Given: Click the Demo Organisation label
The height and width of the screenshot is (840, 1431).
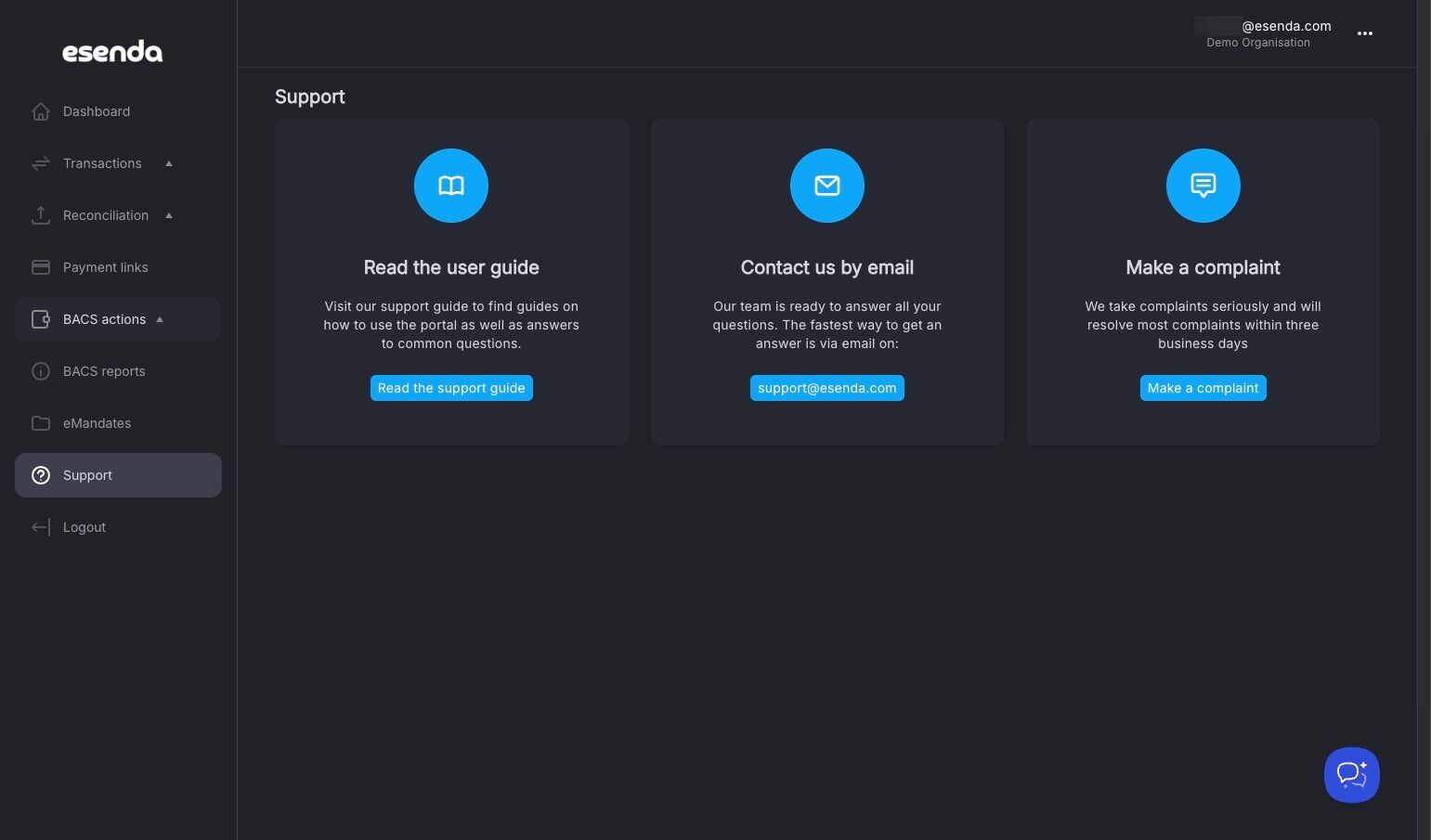Looking at the screenshot, I should (x=1258, y=43).
